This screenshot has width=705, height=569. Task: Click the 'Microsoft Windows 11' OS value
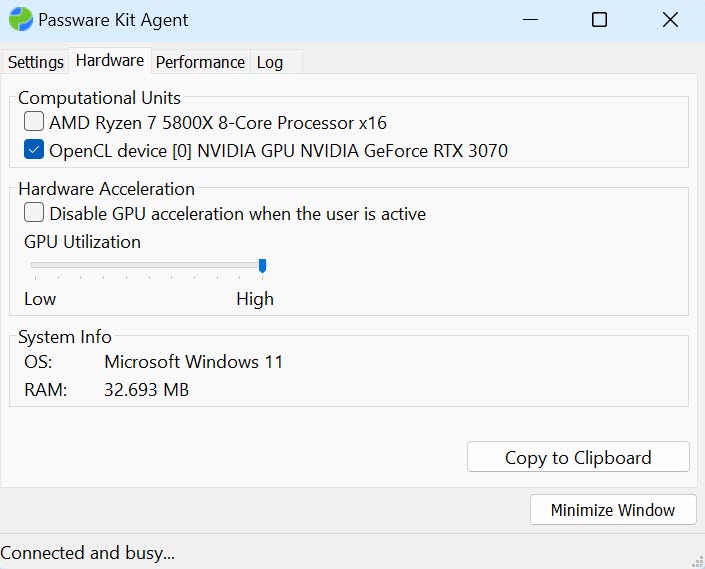click(x=193, y=362)
